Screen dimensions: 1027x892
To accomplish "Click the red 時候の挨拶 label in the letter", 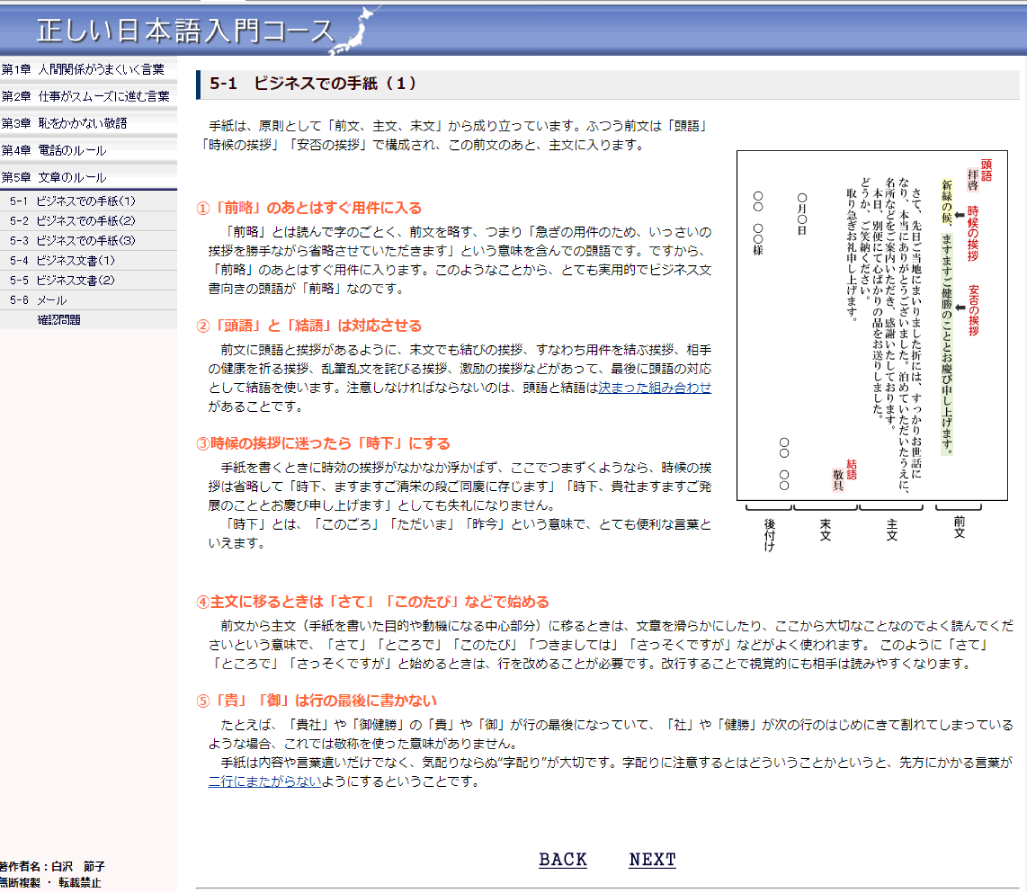I will (973, 233).
